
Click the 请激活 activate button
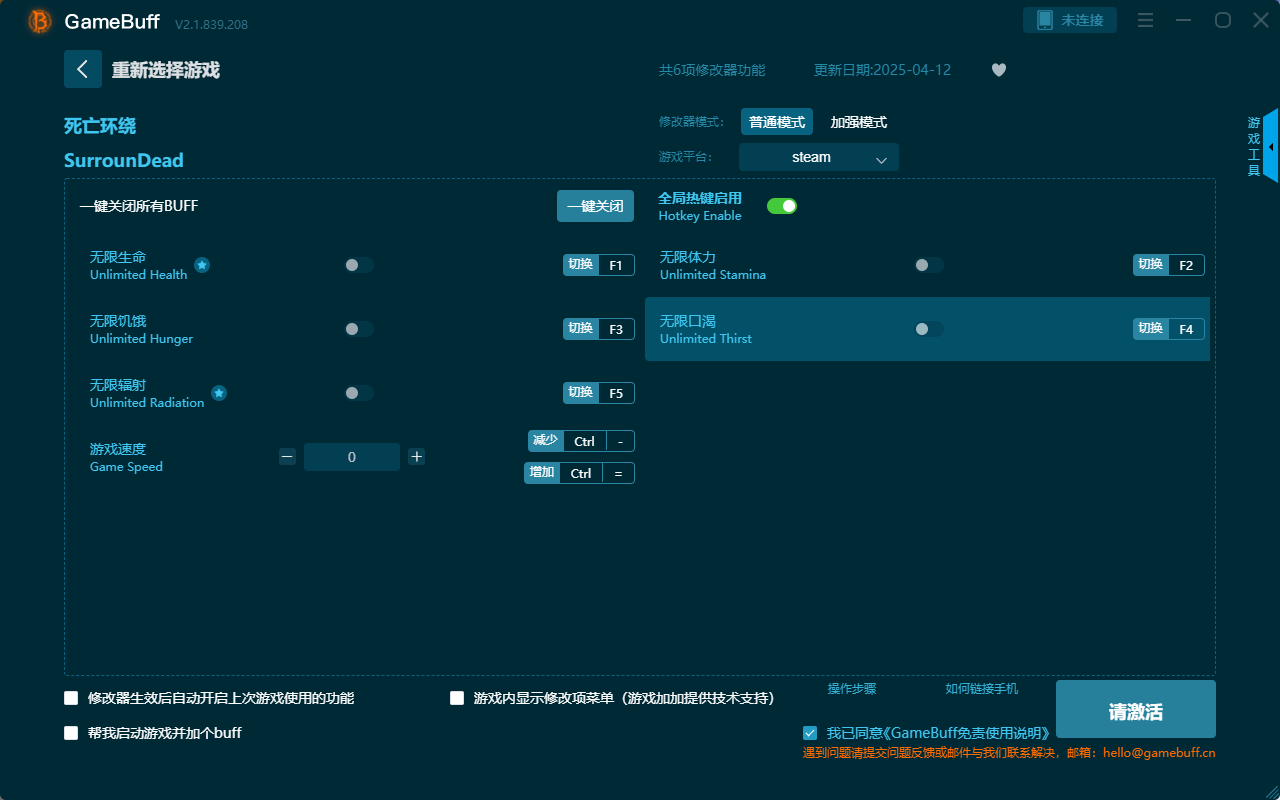(1136, 709)
